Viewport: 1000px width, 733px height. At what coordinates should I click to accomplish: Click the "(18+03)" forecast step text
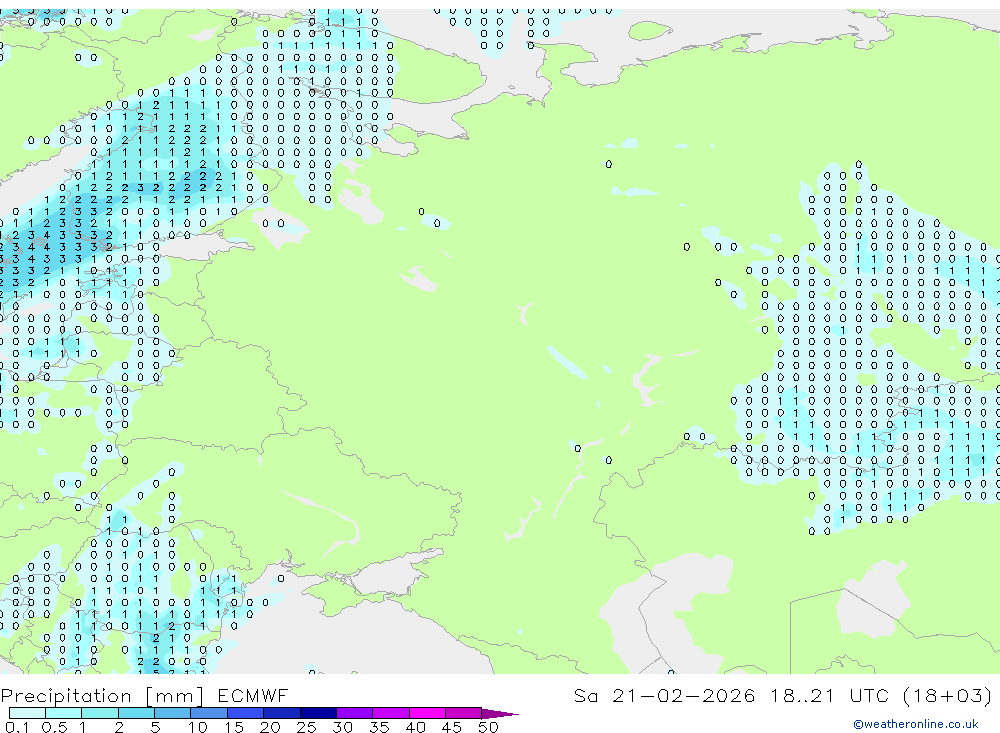(948, 695)
